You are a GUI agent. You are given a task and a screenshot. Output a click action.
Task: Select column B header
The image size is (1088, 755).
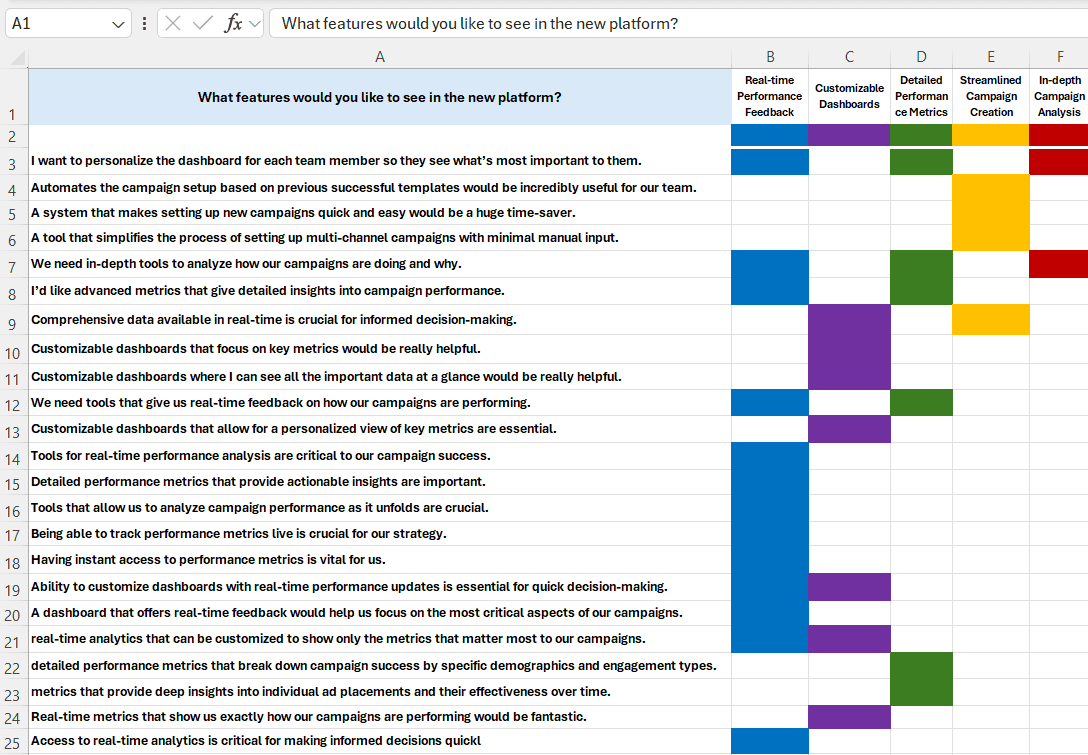pyautogui.click(x=770, y=57)
